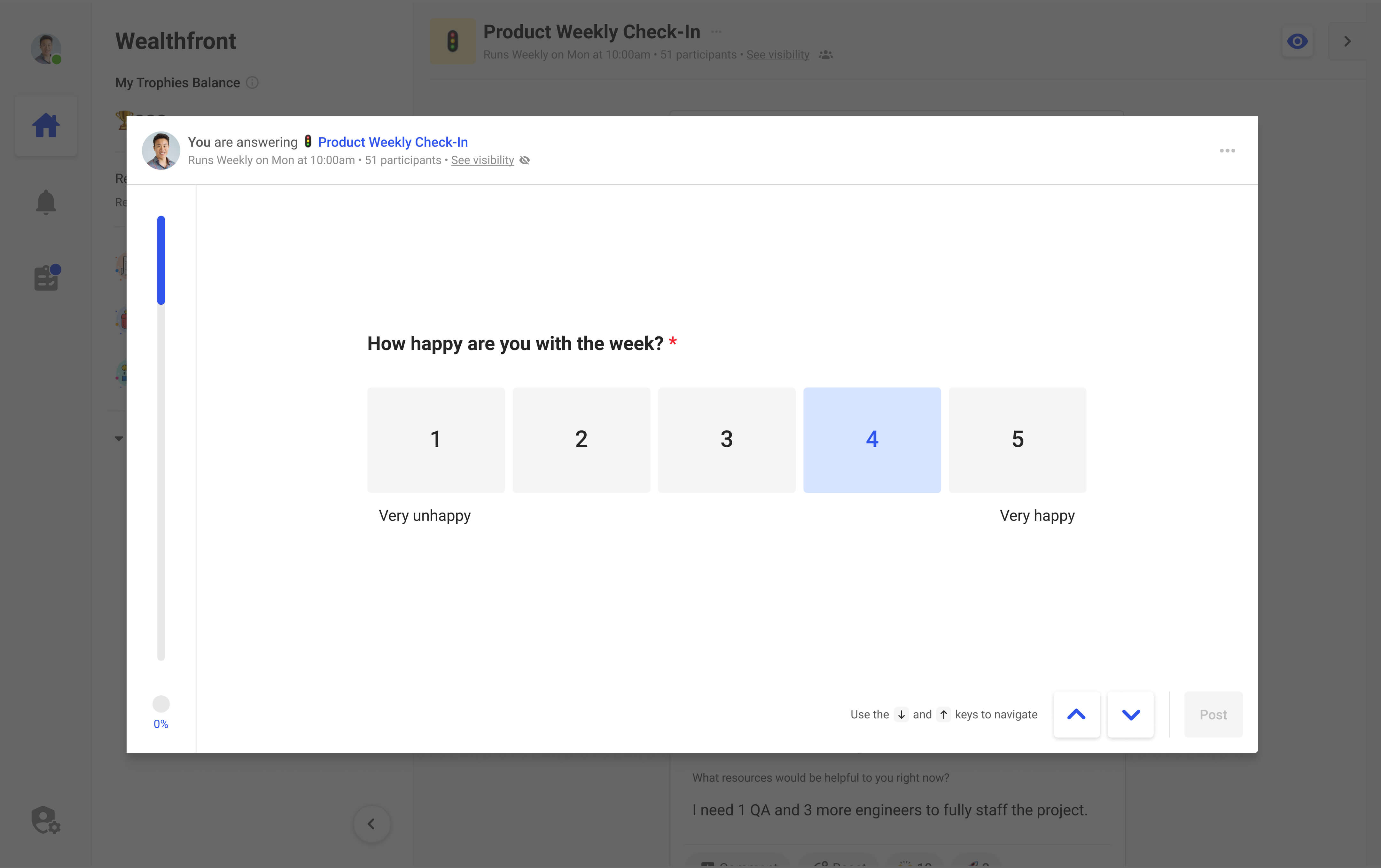Select happiness rating 4

click(872, 440)
